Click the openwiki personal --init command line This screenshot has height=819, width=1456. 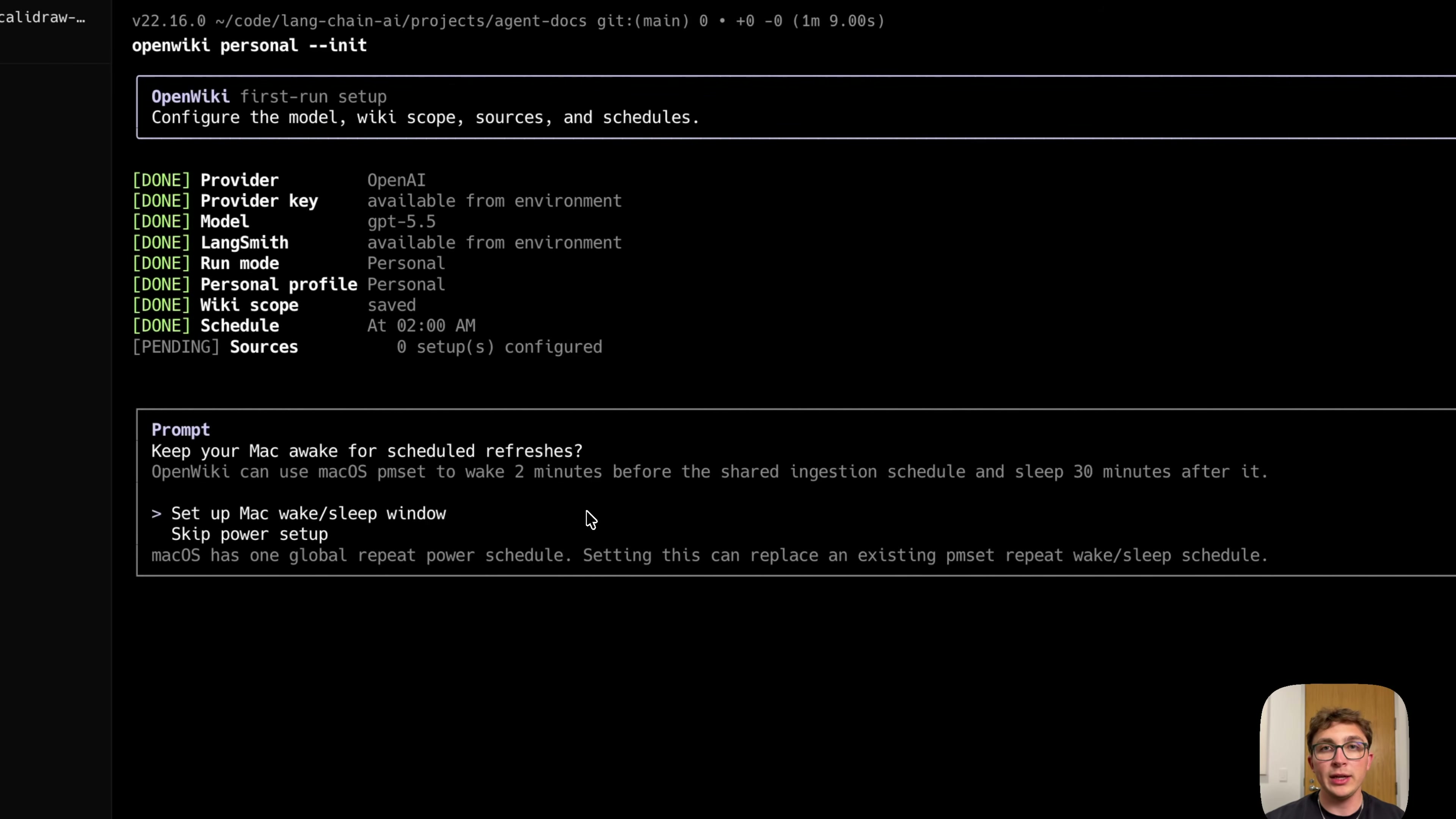tap(249, 46)
